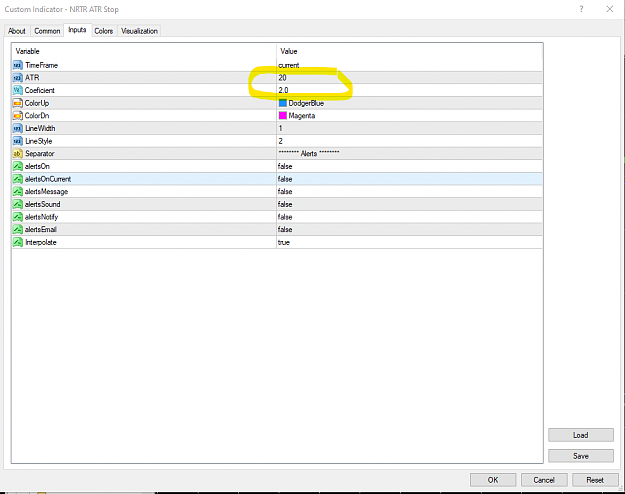Click the Cancel button
The height and width of the screenshot is (494, 625).
[x=544, y=480]
